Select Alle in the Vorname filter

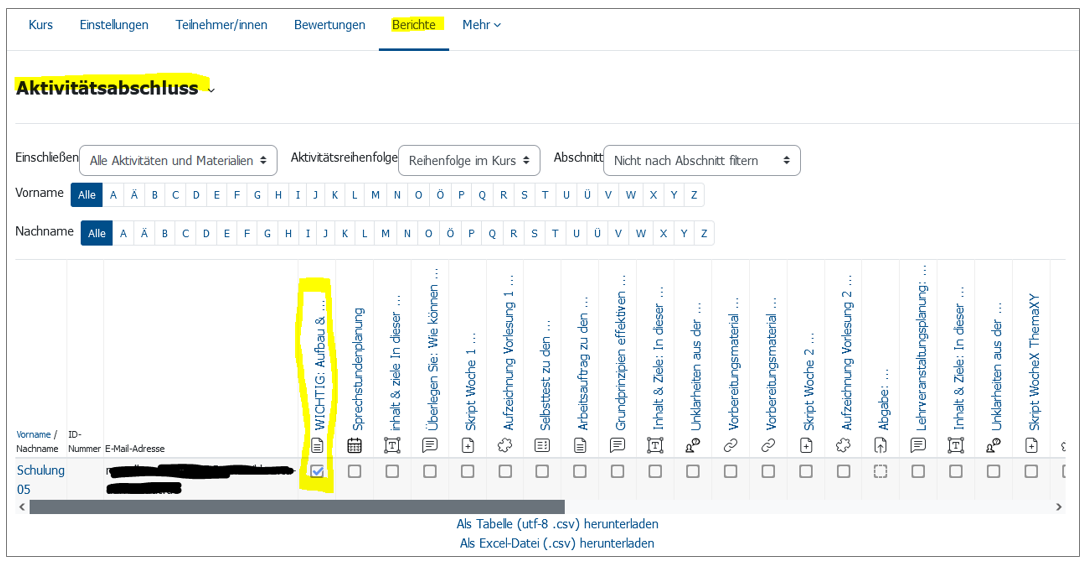(87, 195)
